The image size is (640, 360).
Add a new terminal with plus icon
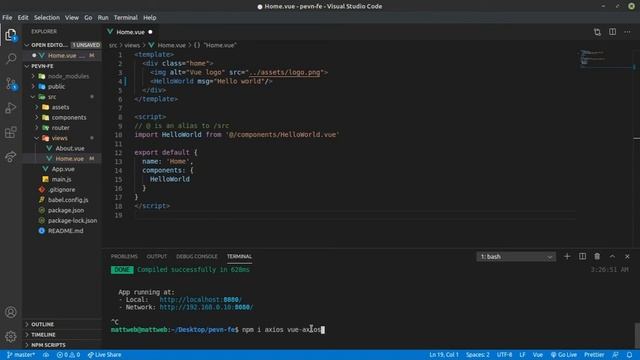[567, 256]
